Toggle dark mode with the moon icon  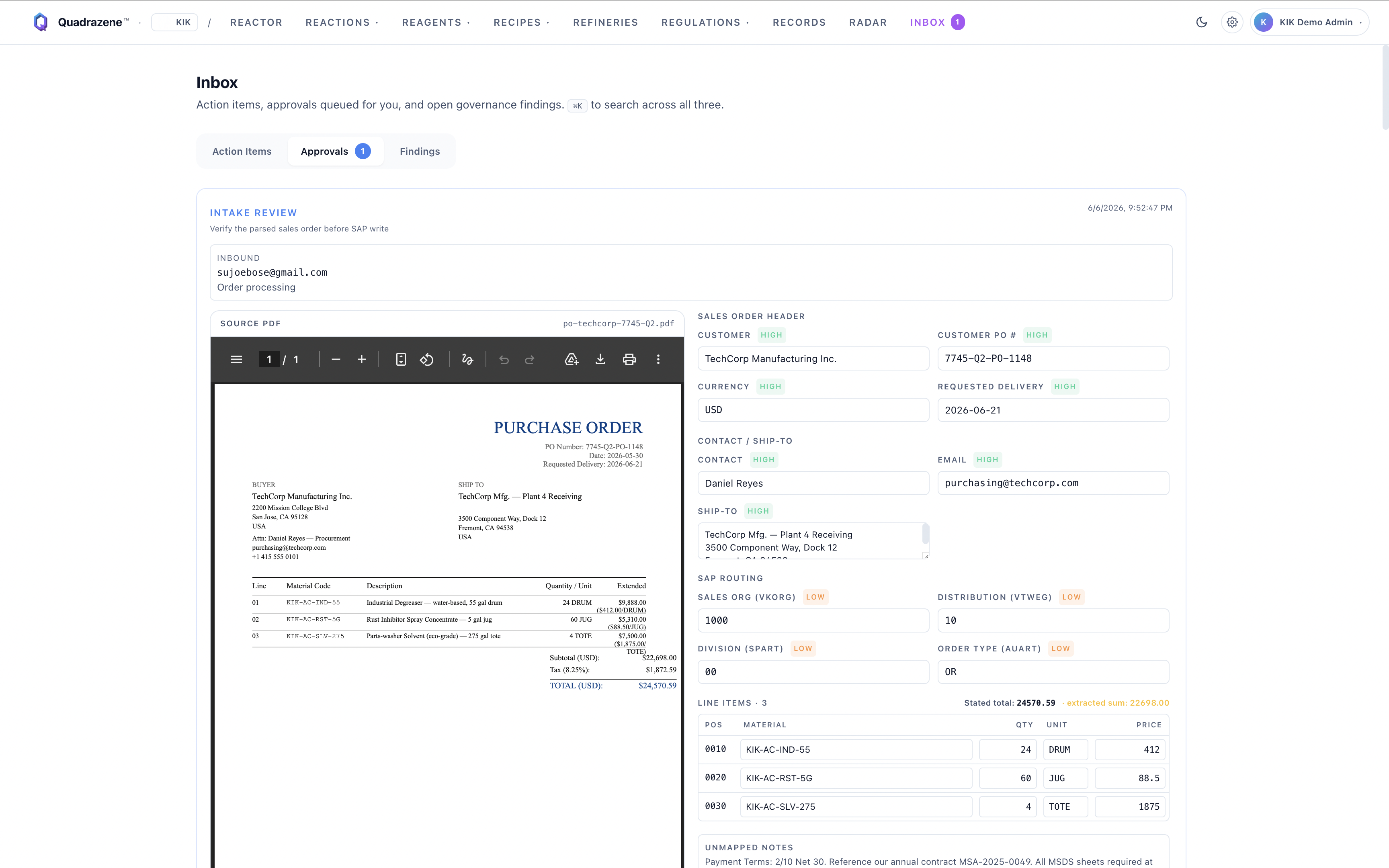pyautogui.click(x=1202, y=23)
